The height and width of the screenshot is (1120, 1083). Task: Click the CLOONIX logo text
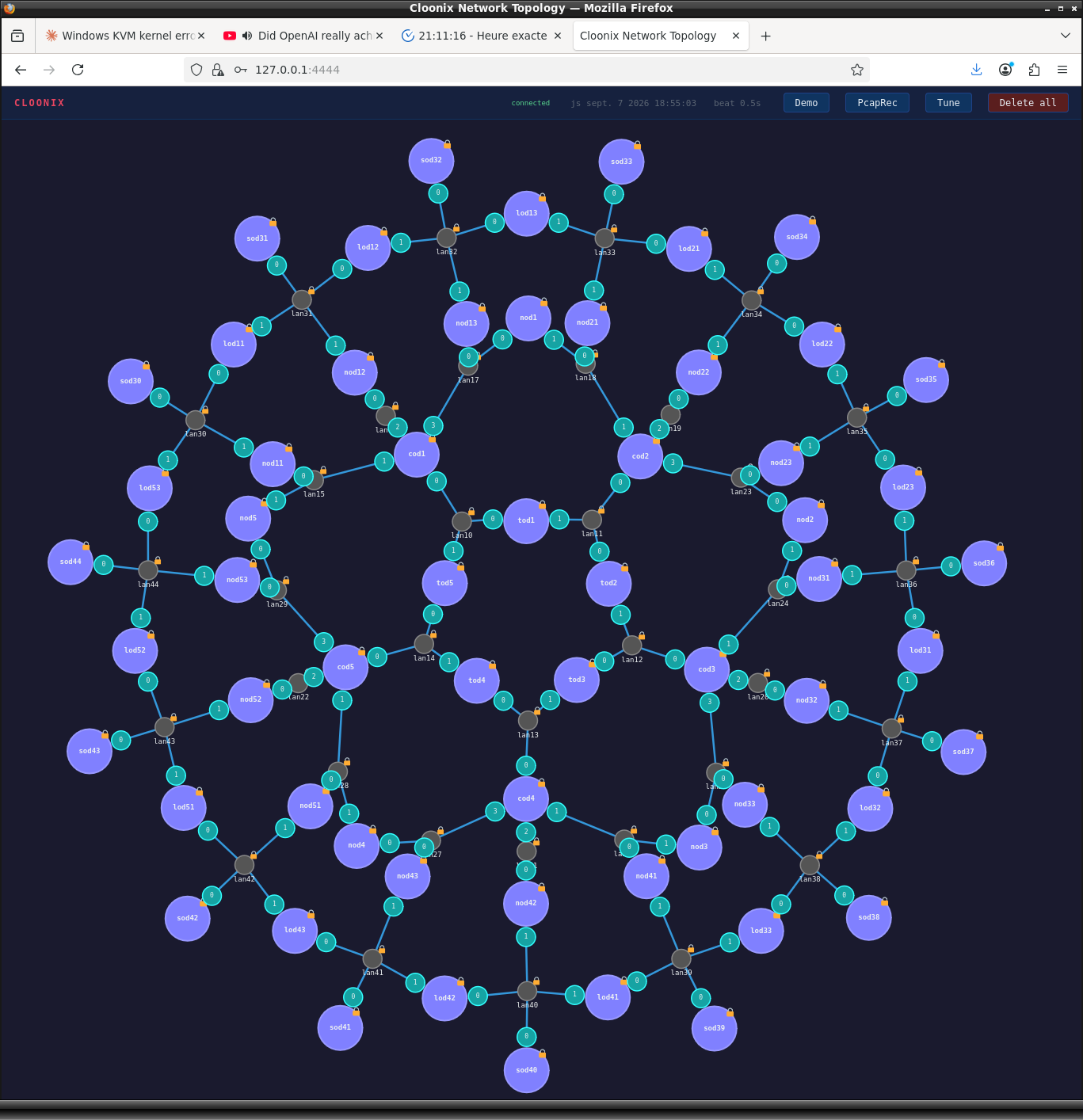coord(40,103)
